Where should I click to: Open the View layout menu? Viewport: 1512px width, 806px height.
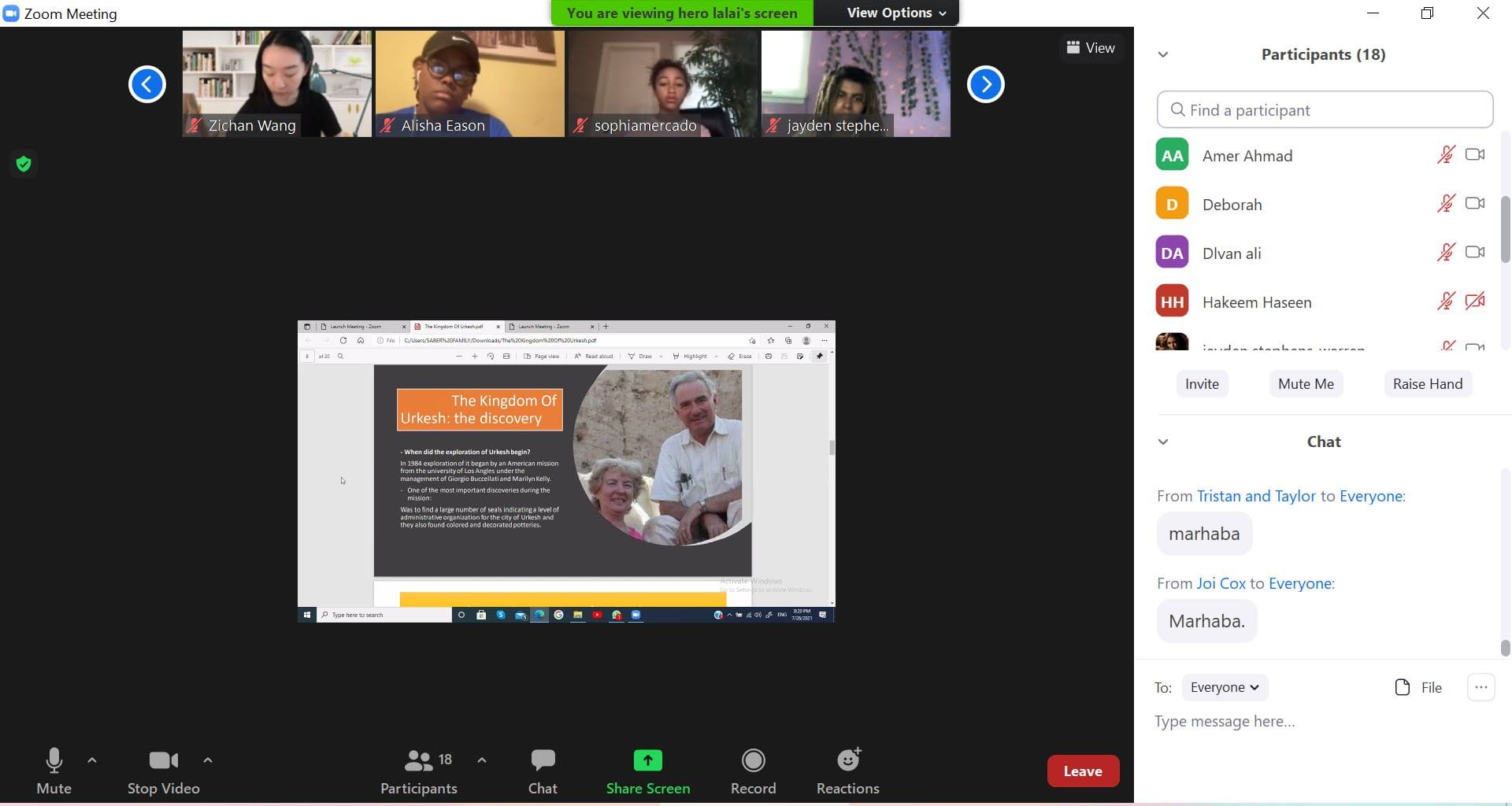[x=1091, y=48]
